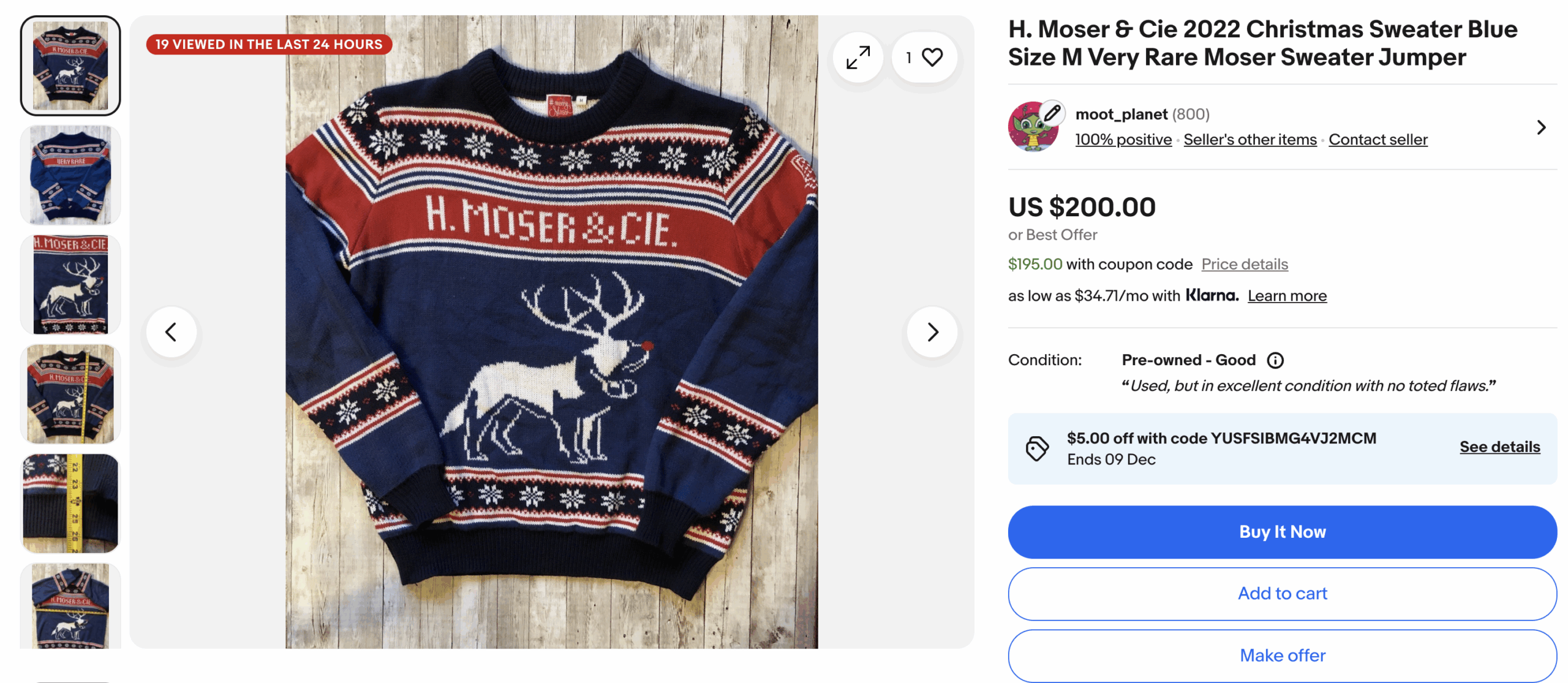Open the moot_planet seller avatar
This screenshot has height=683, width=1568.
(1033, 127)
